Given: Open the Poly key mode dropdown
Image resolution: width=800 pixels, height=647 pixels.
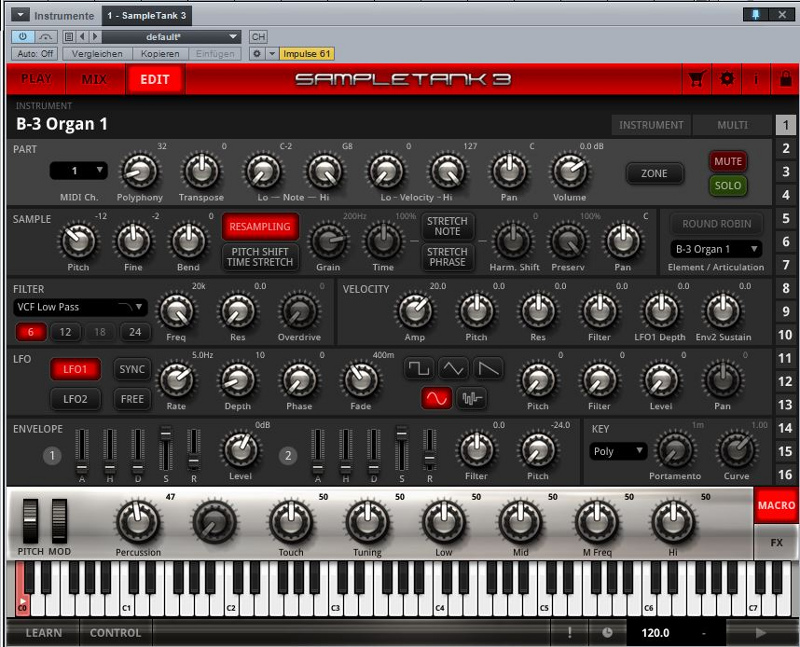Looking at the screenshot, I should [618, 451].
